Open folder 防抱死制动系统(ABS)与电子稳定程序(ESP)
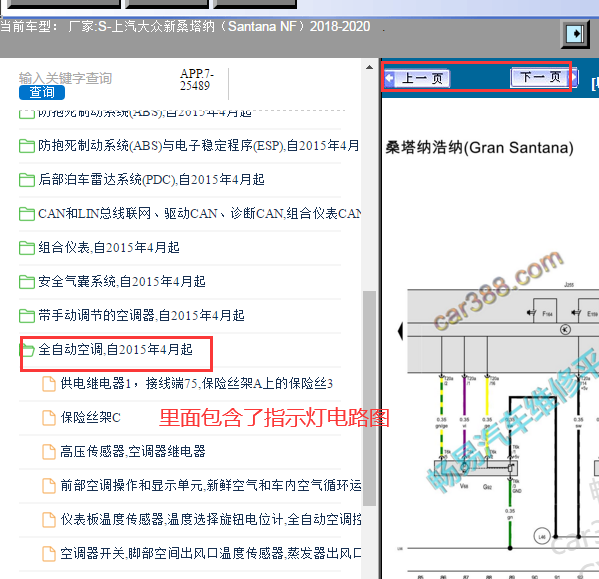 (199, 146)
